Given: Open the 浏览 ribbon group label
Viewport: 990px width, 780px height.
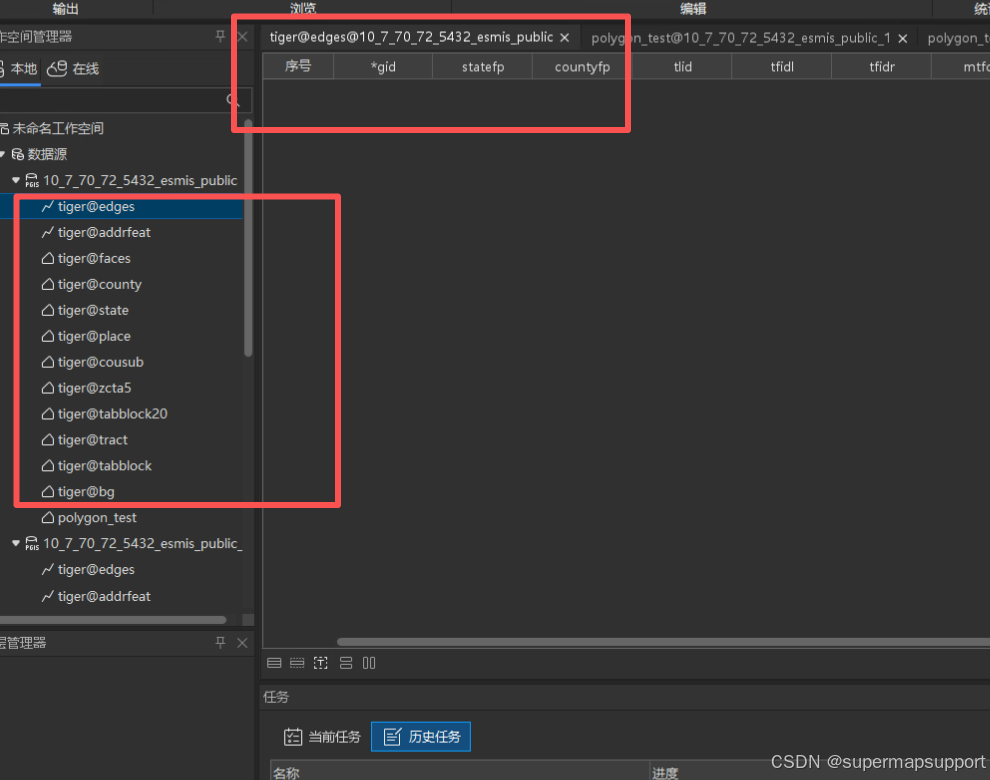Looking at the screenshot, I should pos(302,8).
